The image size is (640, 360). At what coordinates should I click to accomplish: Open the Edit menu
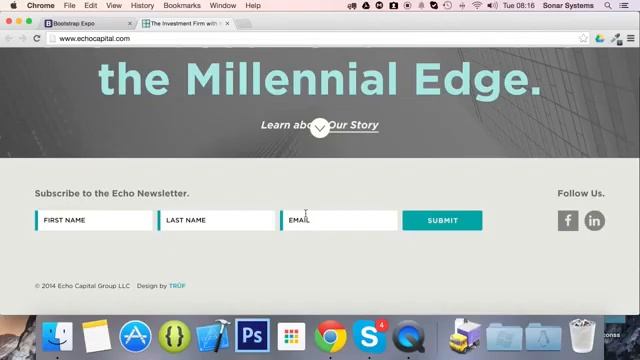tap(91, 6)
